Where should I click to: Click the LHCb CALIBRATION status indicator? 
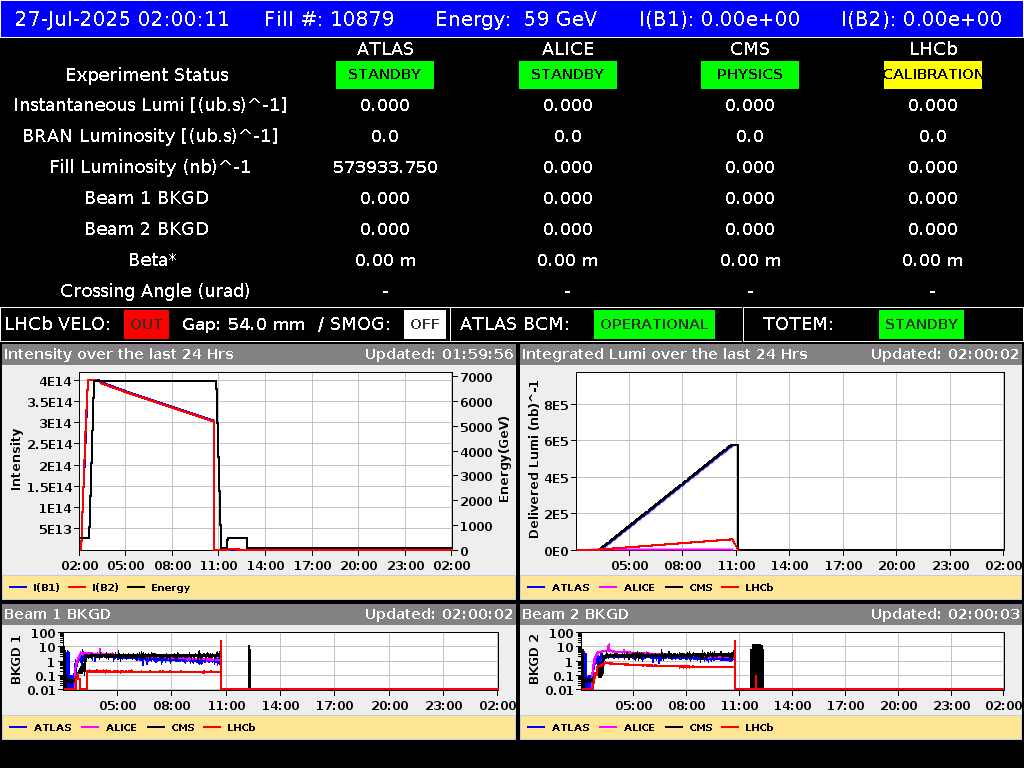pyautogui.click(x=933, y=74)
